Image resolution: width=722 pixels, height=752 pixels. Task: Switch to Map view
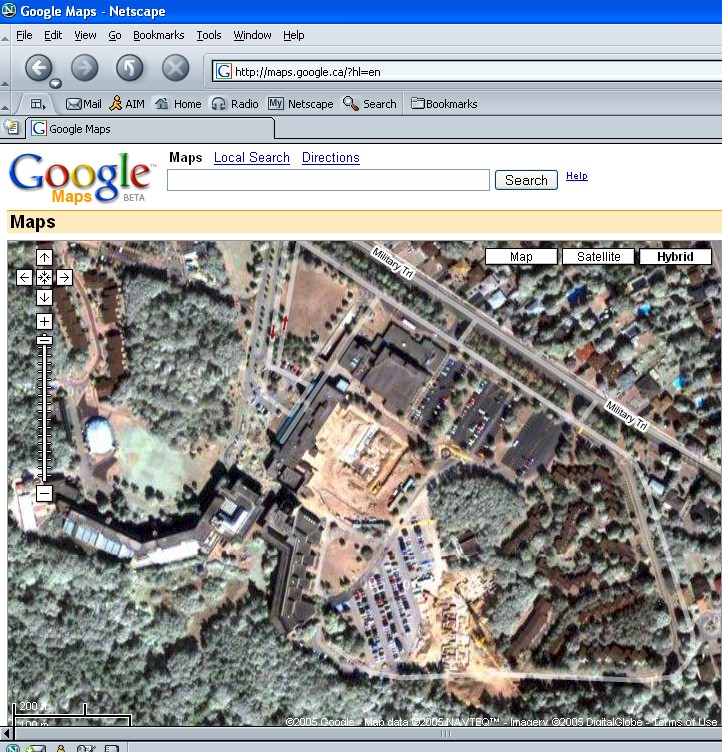click(x=521, y=257)
